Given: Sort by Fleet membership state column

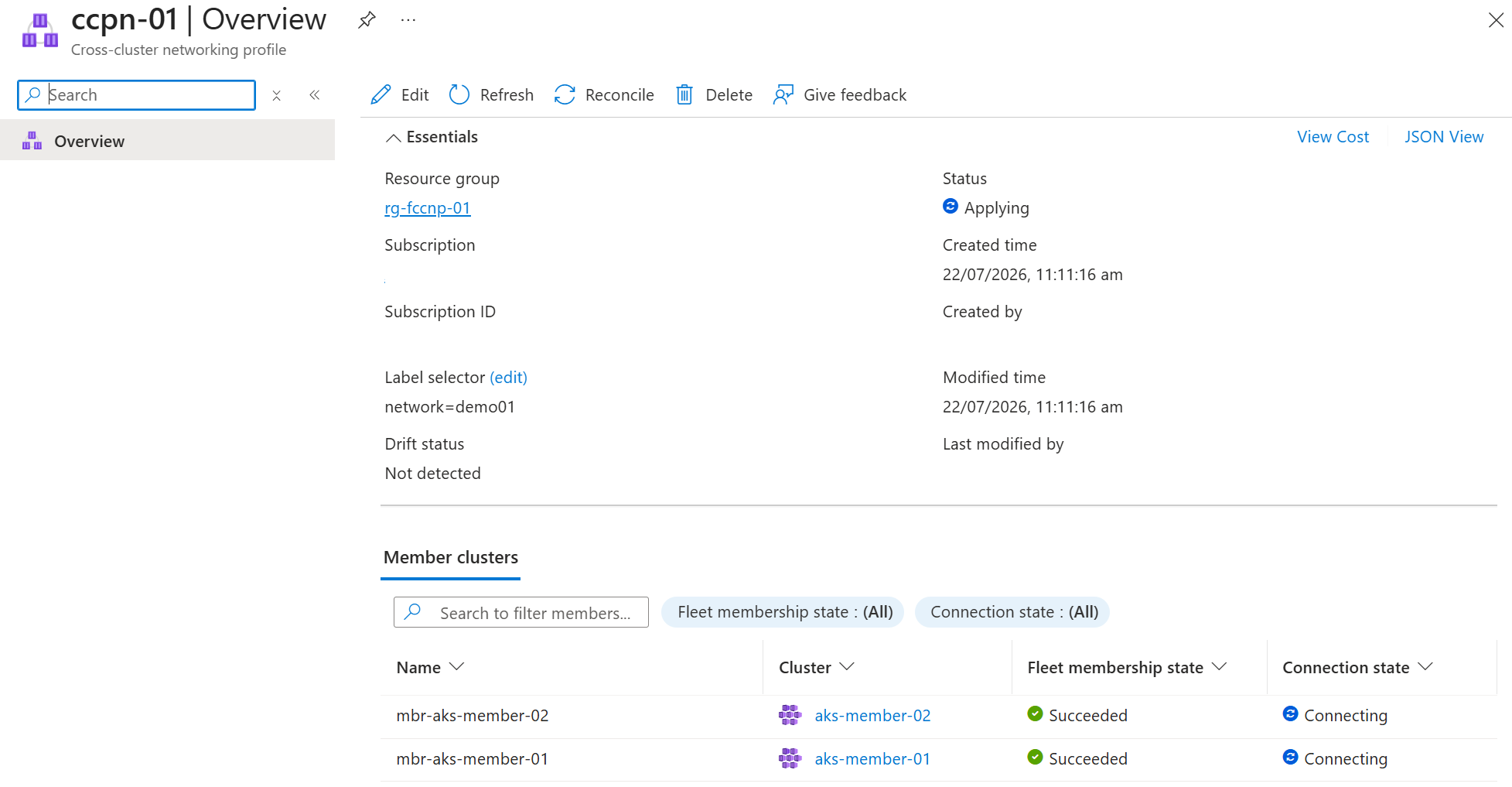Looking at the screenshot, I should [1127, 667].
